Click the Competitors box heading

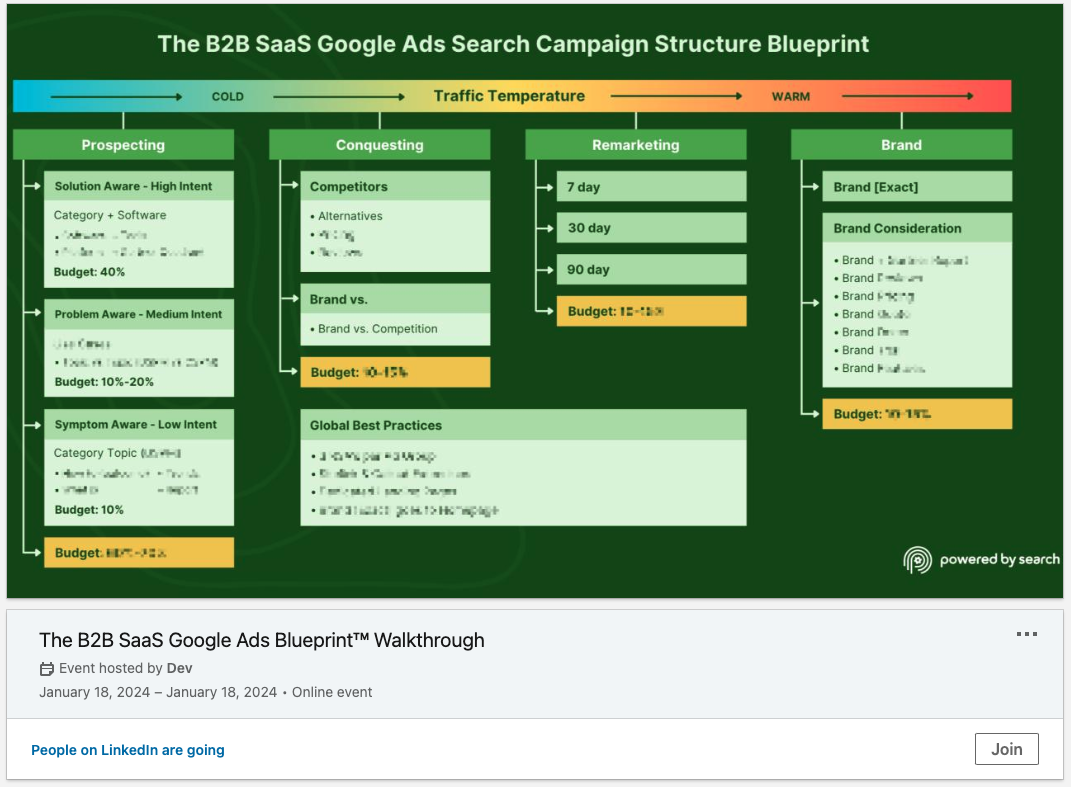(395, 187)
